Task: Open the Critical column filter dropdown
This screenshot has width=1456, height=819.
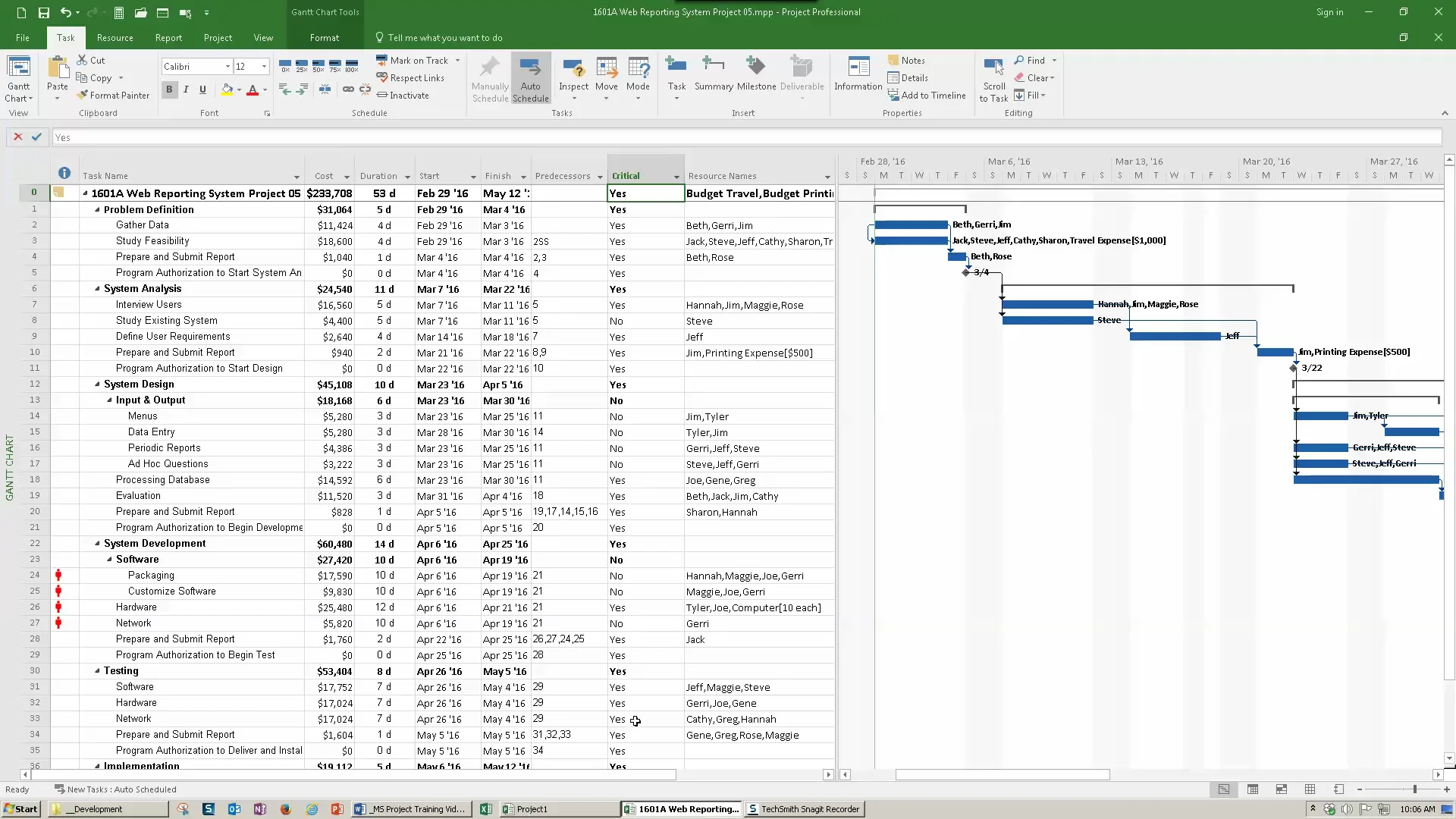Action: click(676, 177)
